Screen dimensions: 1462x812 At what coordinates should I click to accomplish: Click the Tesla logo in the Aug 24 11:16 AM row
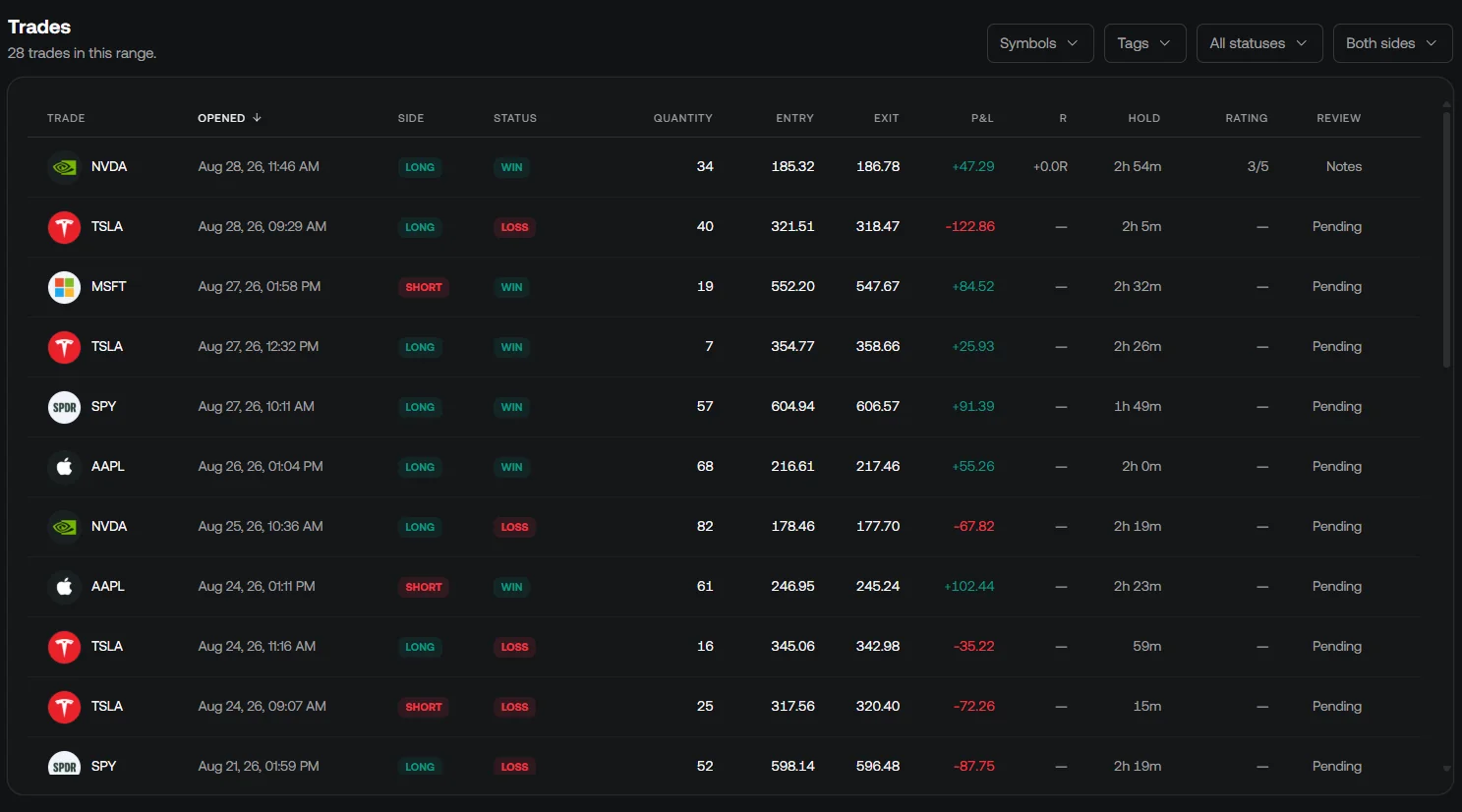click(x=64, y=647)
